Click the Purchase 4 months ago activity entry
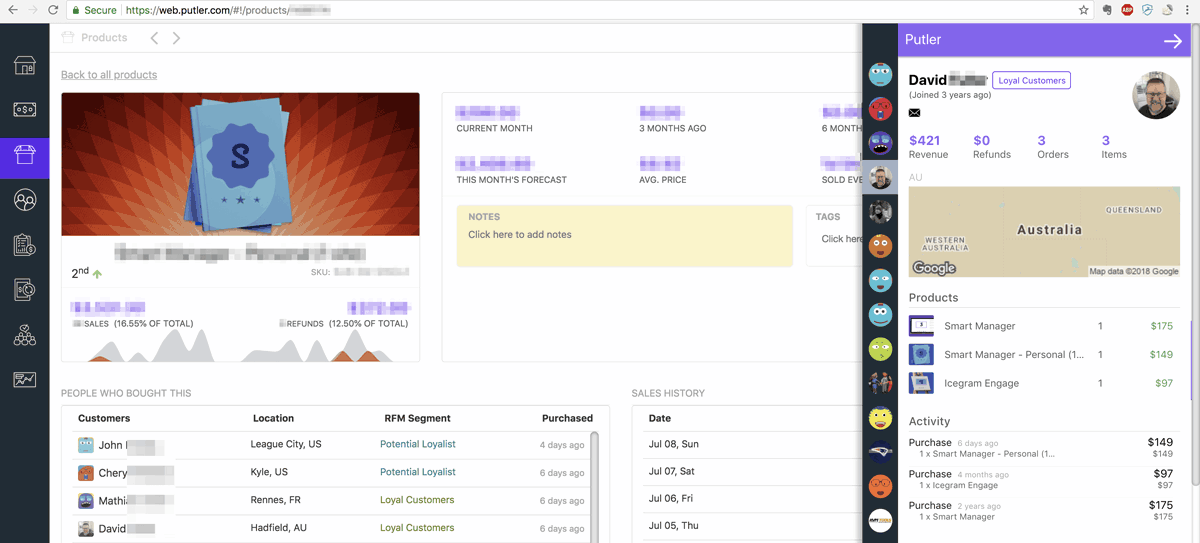Image resolution: width=1200 pixels, height=543 pixels. 1041,479
